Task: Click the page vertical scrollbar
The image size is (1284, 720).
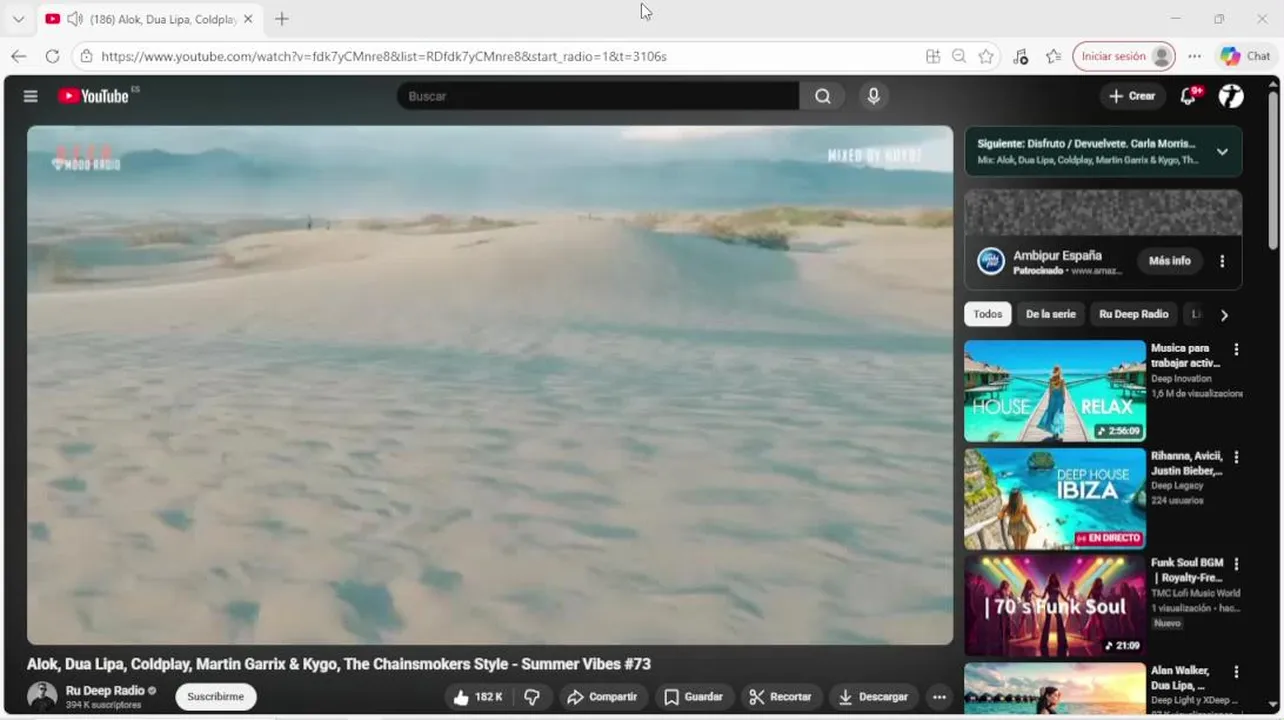Action: (x=1273, y=170)
